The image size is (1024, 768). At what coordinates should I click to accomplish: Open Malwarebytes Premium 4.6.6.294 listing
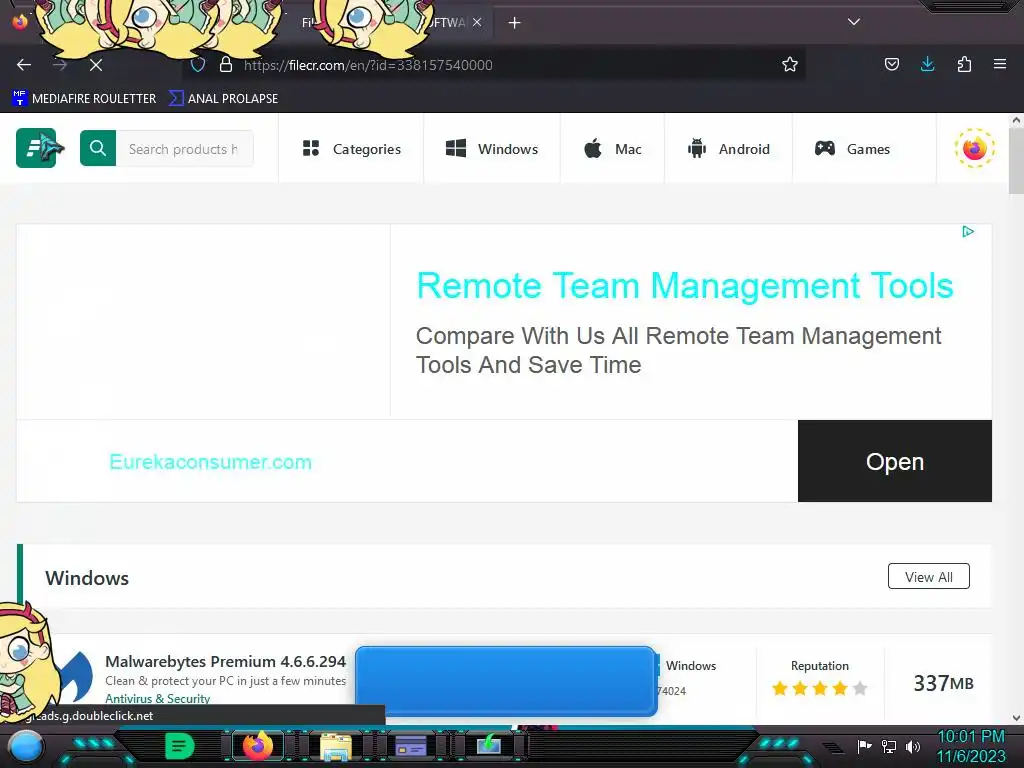click(x=225, y=661)
